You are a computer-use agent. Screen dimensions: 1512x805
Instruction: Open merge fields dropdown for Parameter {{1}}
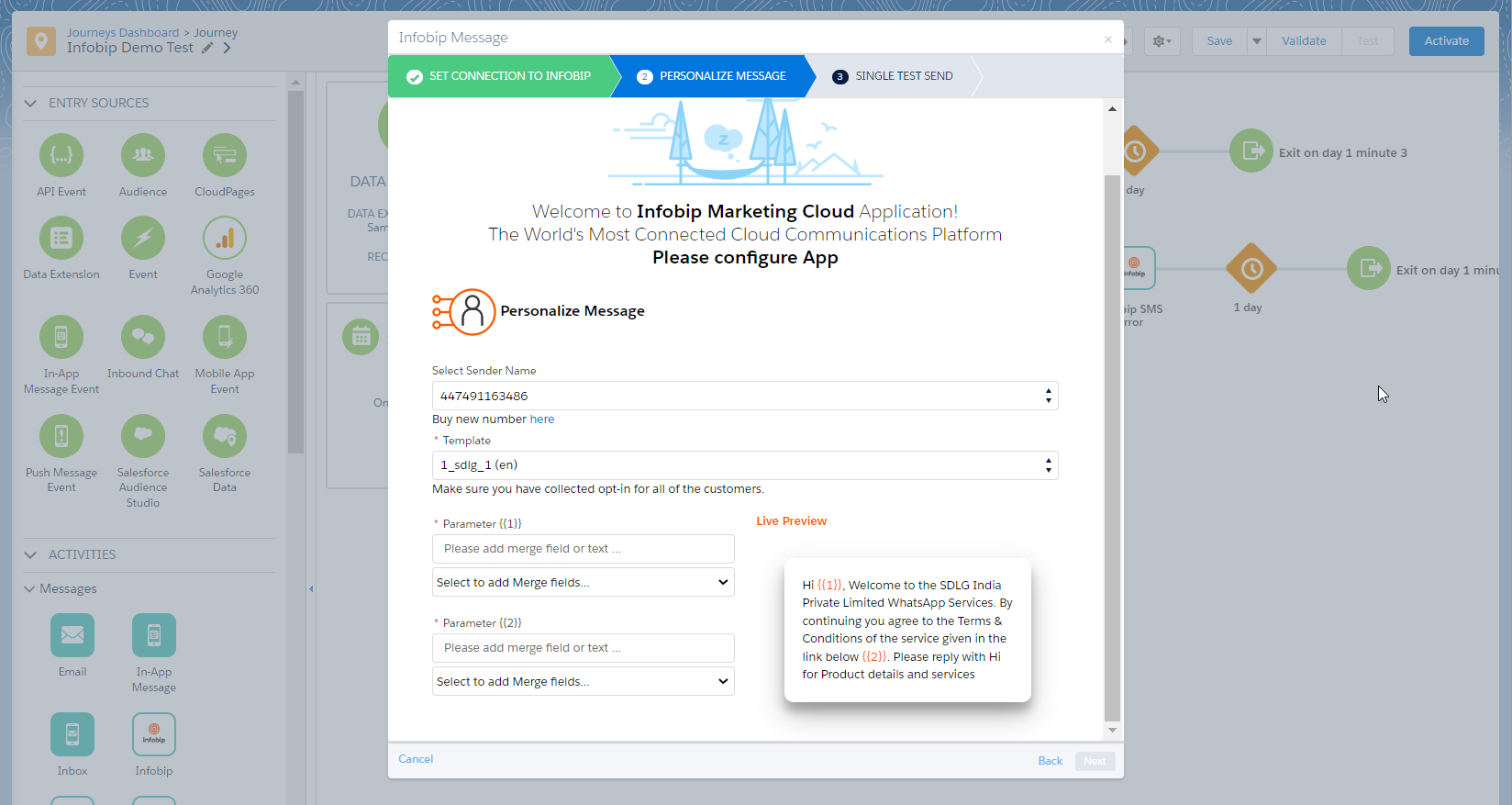tap(583, 582)
